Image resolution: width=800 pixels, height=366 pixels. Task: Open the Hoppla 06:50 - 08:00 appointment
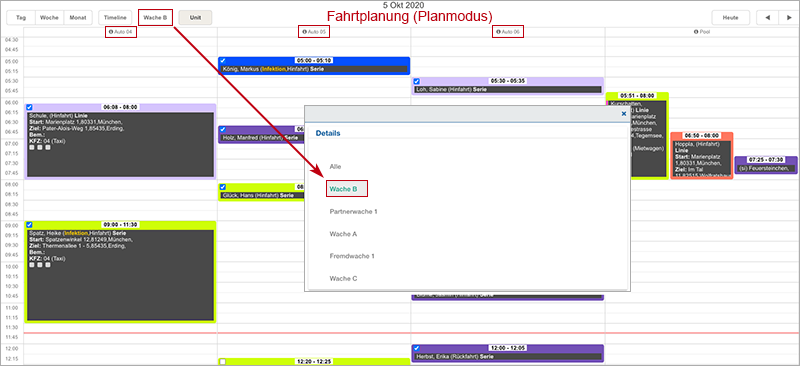click(702, 156)
